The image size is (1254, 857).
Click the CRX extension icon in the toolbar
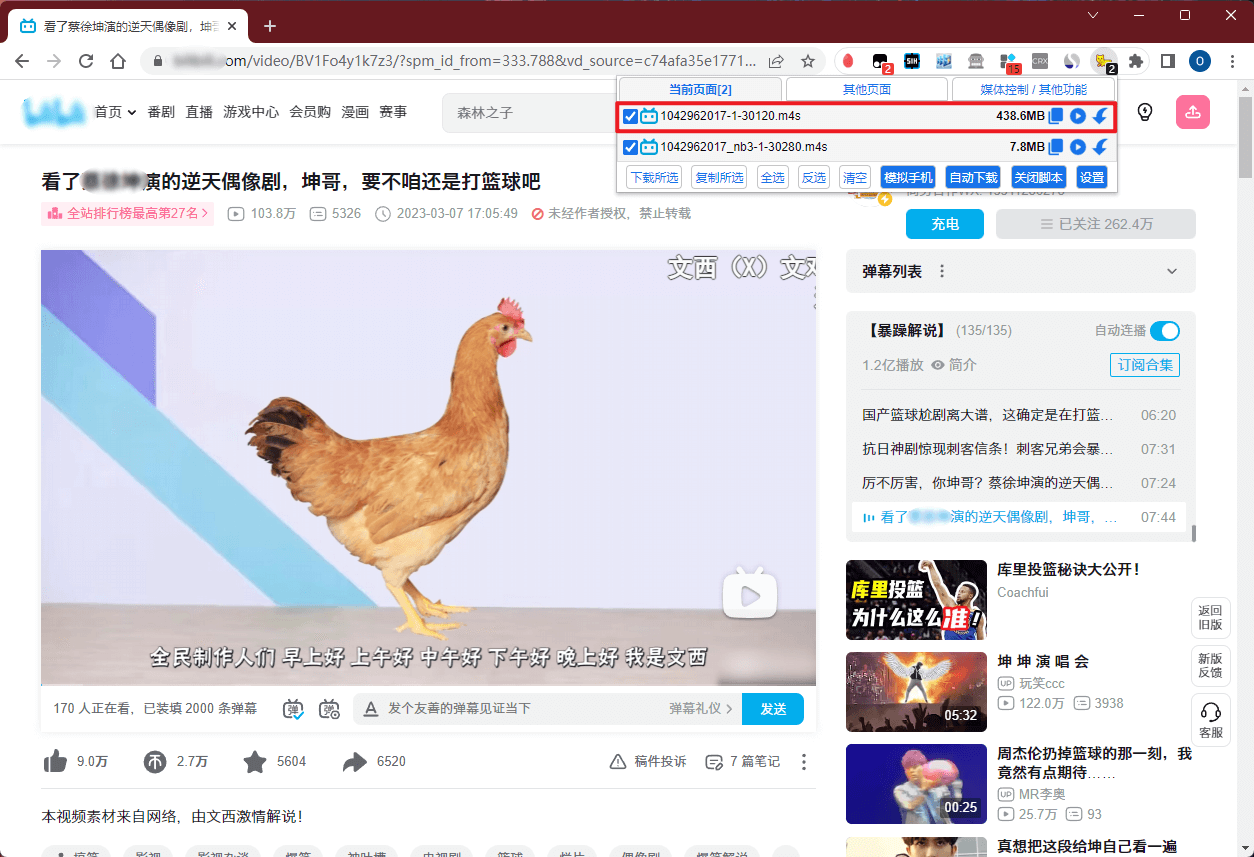(x=1040, y=61)
